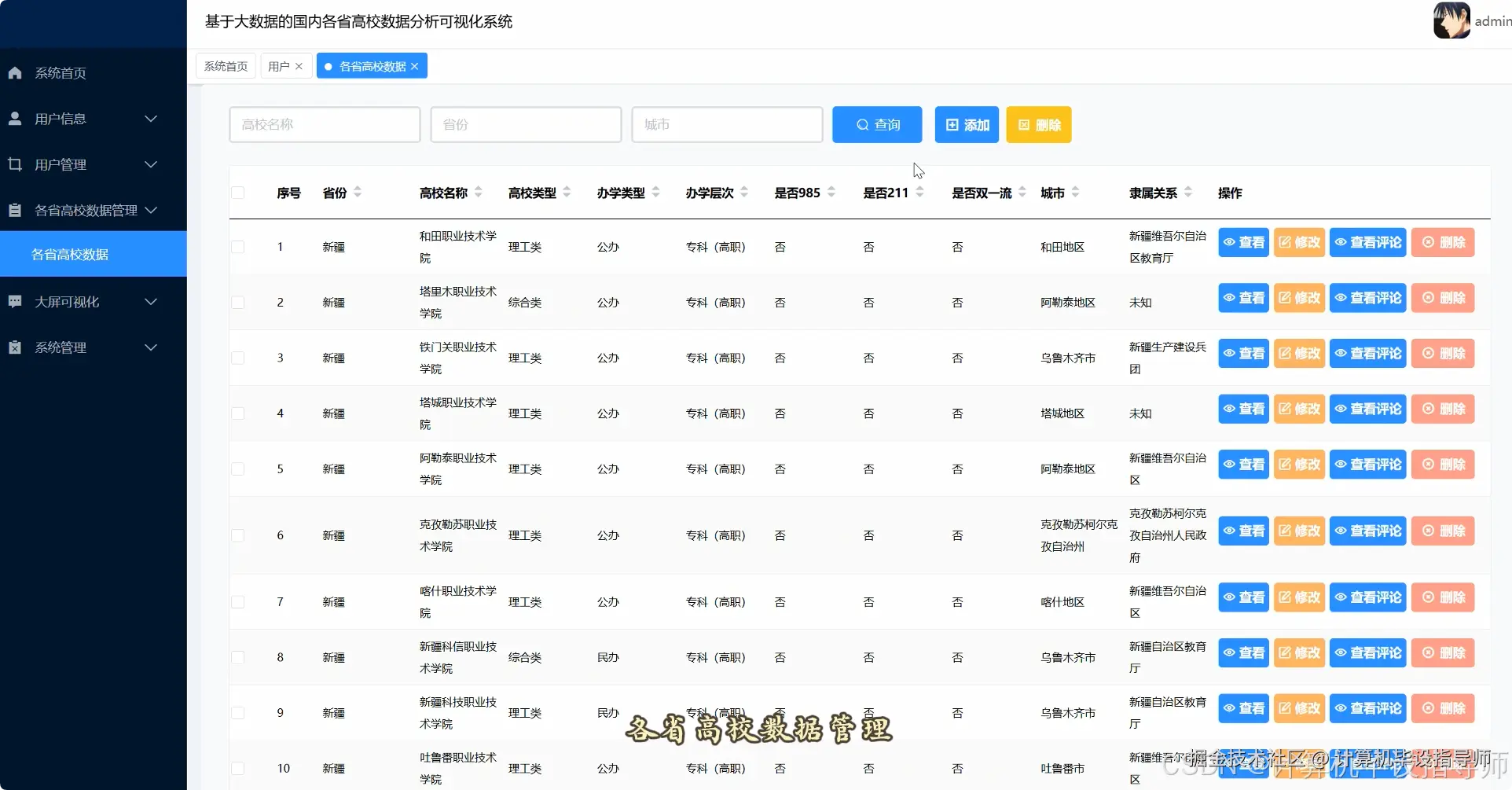Screen dimensions: 1512x790
Task: Switch to the 系统首页 tab
Action: click(x=225, y=65)
